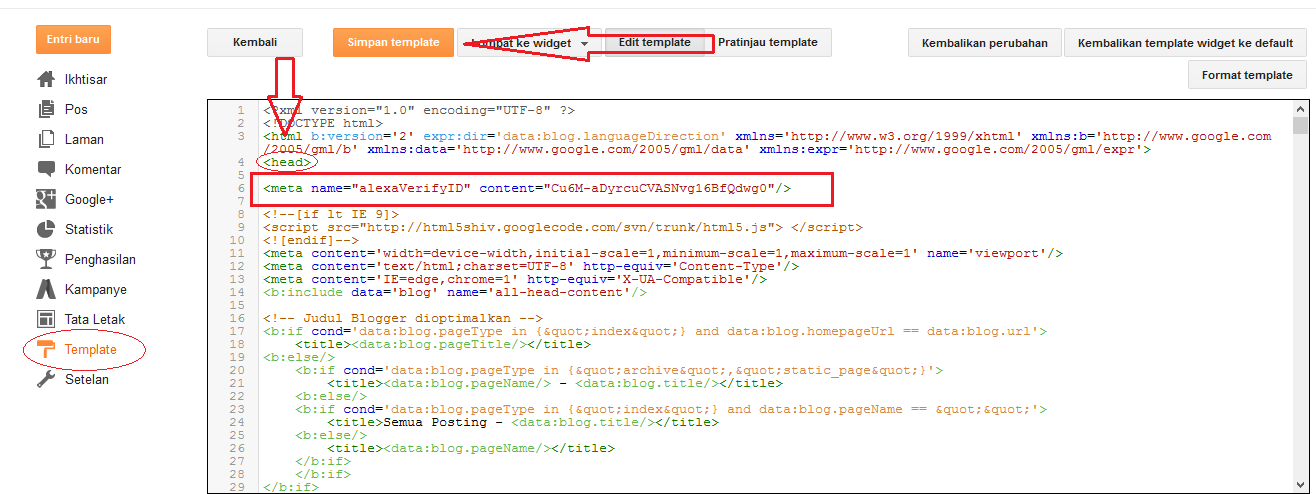This screenshot has height=494, width=1316.
Task: Click the <!--[if lt IE 9]> line
Action: (331, 213)
